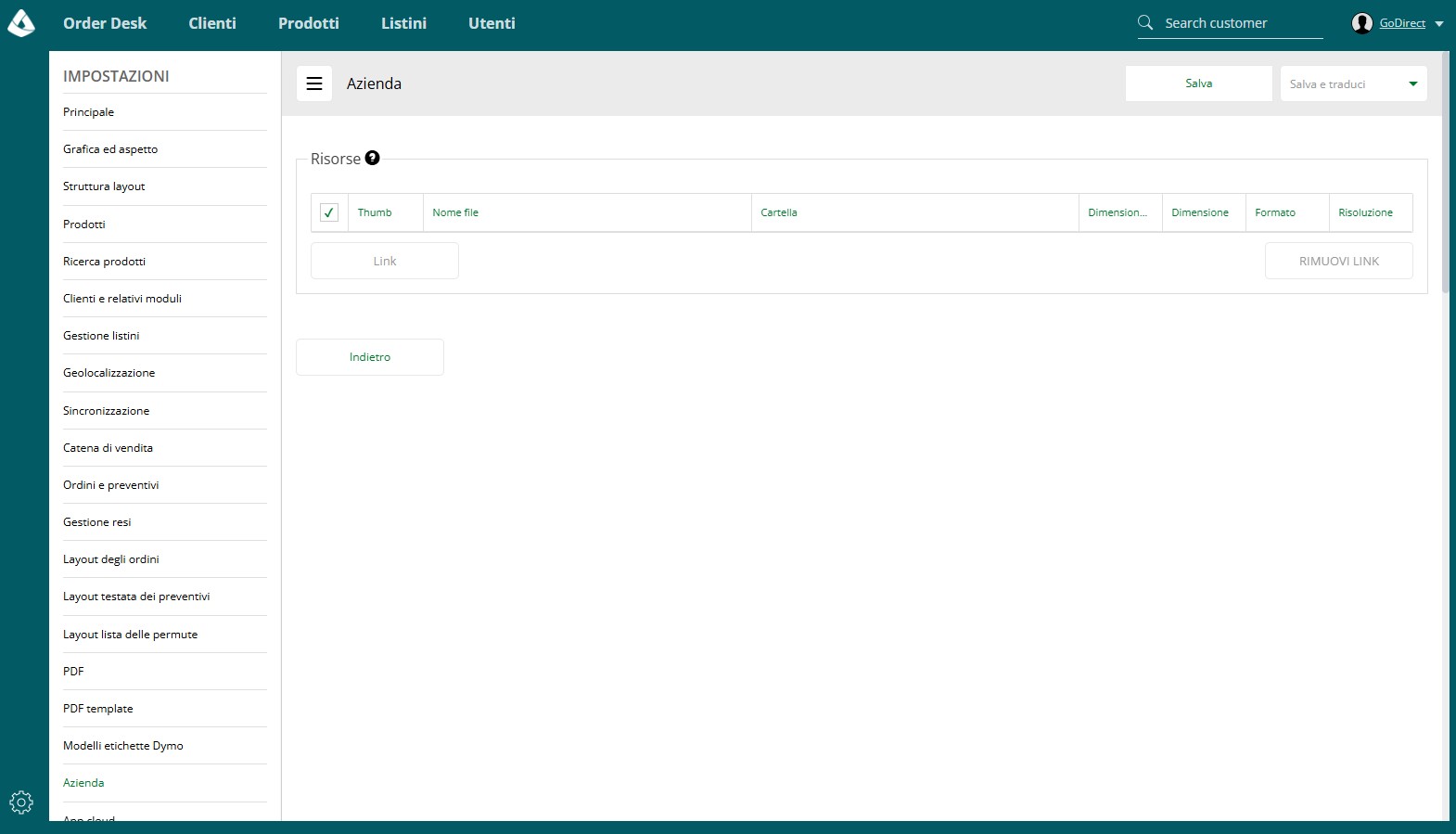Screen dimensions: 1456x834
Task: Click the Risorse help question mark icon
Action: click(372, 158)
